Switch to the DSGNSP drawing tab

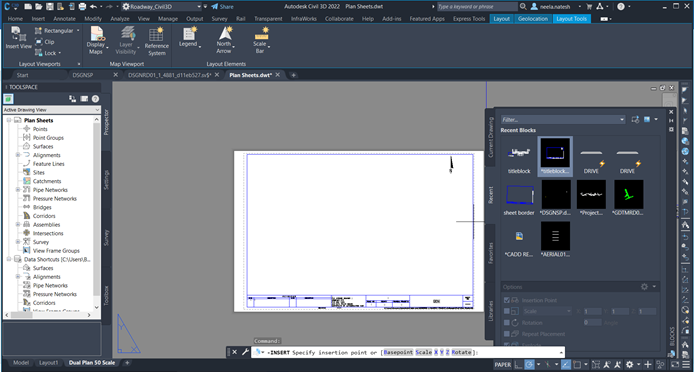click(83, 75)
